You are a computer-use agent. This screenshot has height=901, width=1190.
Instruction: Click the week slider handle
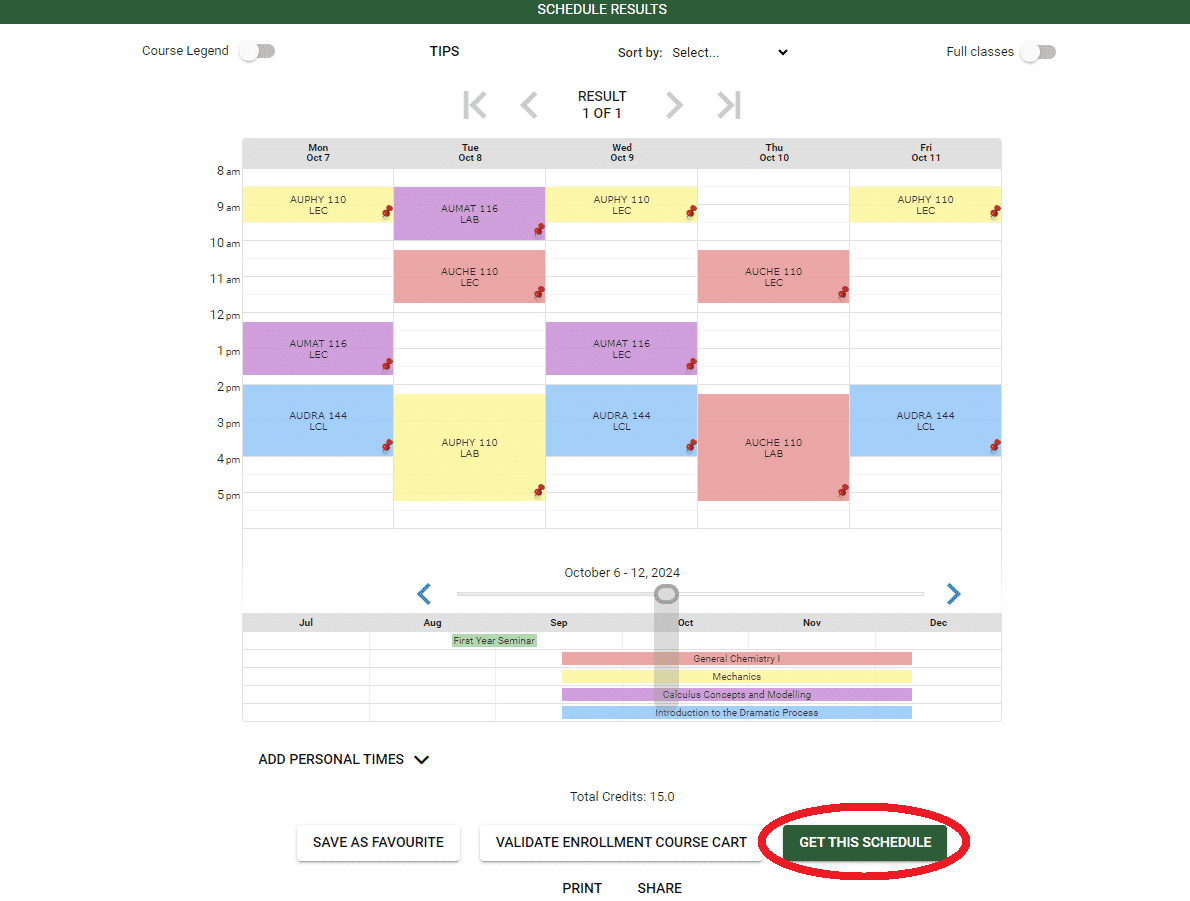tap(666, 594)
